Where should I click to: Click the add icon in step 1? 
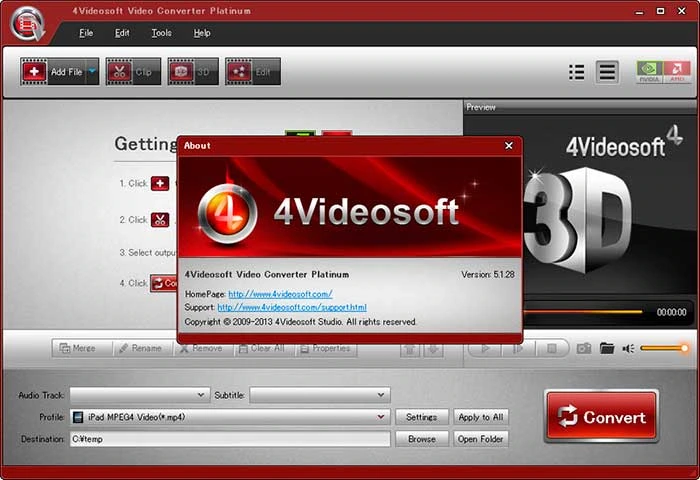160,184
